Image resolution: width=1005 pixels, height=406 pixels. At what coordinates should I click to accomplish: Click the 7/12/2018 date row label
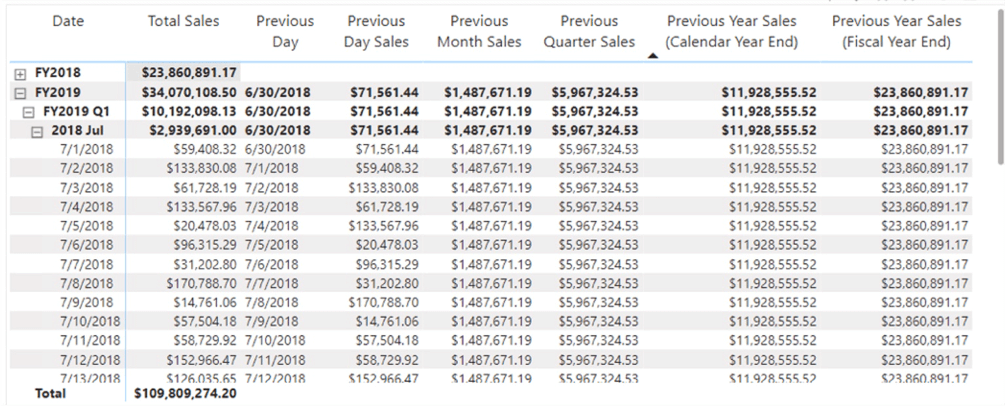(88, 358)
